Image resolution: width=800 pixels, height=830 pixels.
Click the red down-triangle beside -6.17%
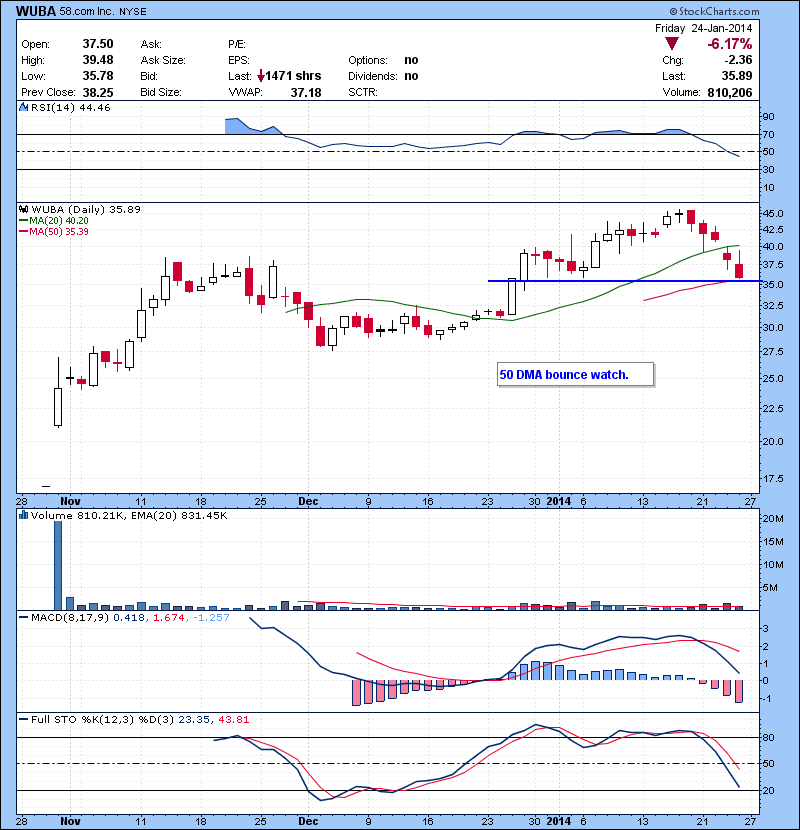[x=672, y=44]
